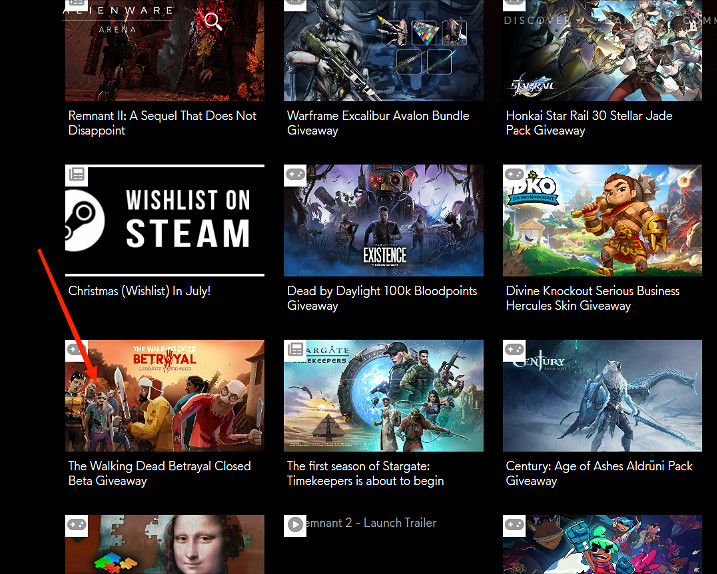The width and height of the screenshot is (717, 574).
Task: Click gamepad icon on Mona Lisa puzzle card
Action: pos(76,525)
